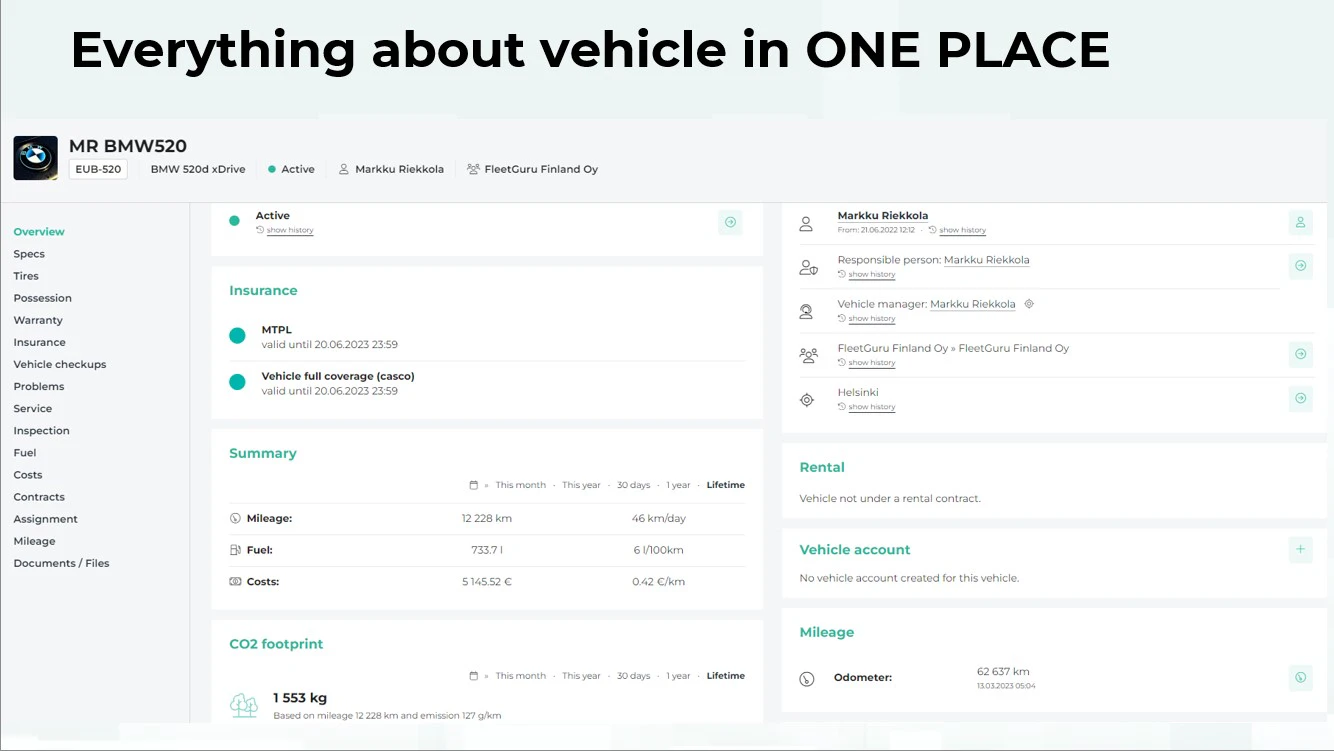Show history for the Active status
This screenshot has height=751, width=1334.
(289, 230)
